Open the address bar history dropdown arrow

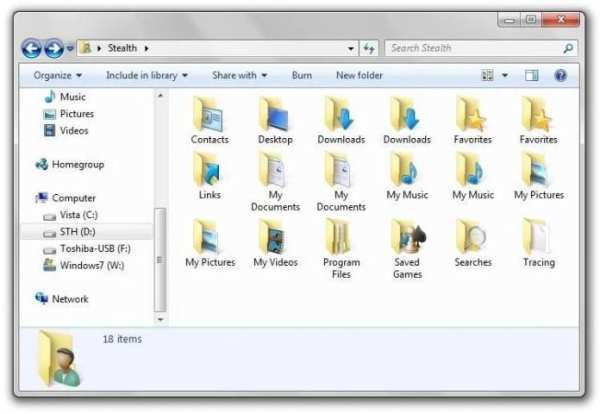tap(351, 49)
